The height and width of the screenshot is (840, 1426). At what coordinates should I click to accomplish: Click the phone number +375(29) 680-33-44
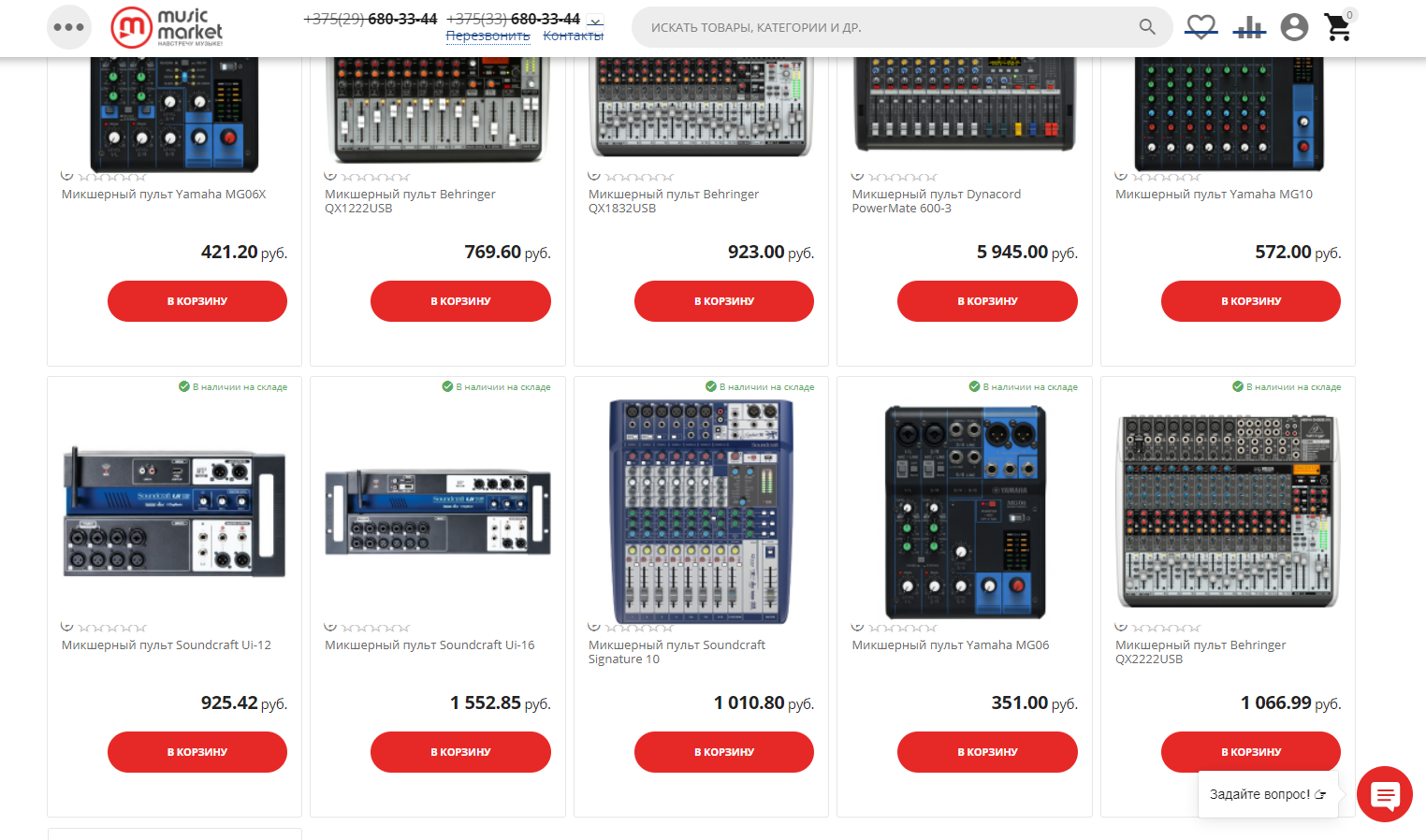[370, 19]
